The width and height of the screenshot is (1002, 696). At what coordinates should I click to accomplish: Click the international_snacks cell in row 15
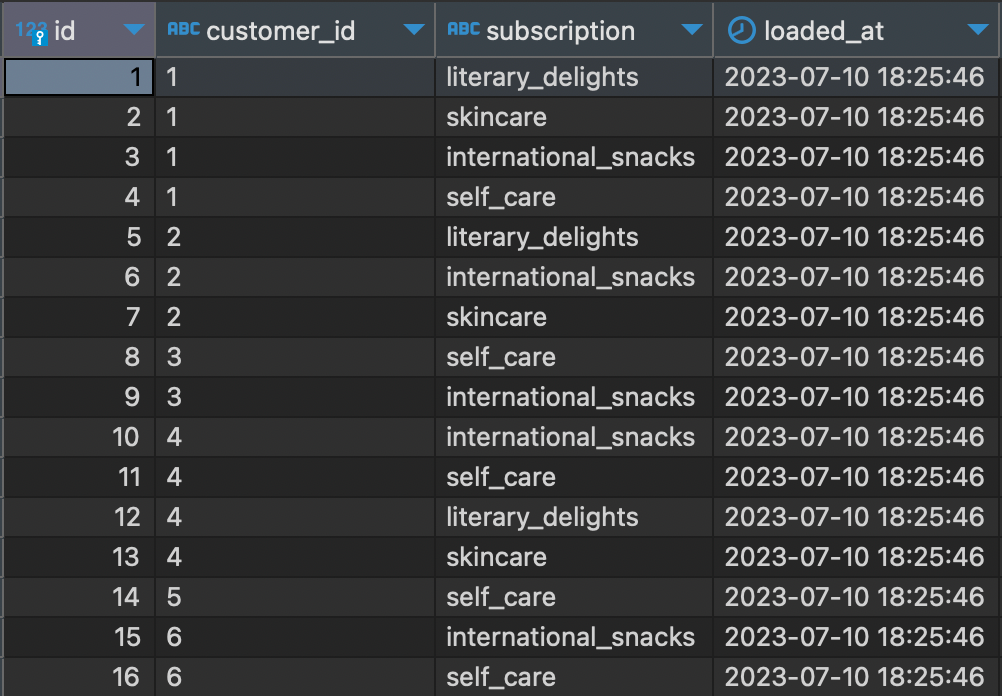570,637
